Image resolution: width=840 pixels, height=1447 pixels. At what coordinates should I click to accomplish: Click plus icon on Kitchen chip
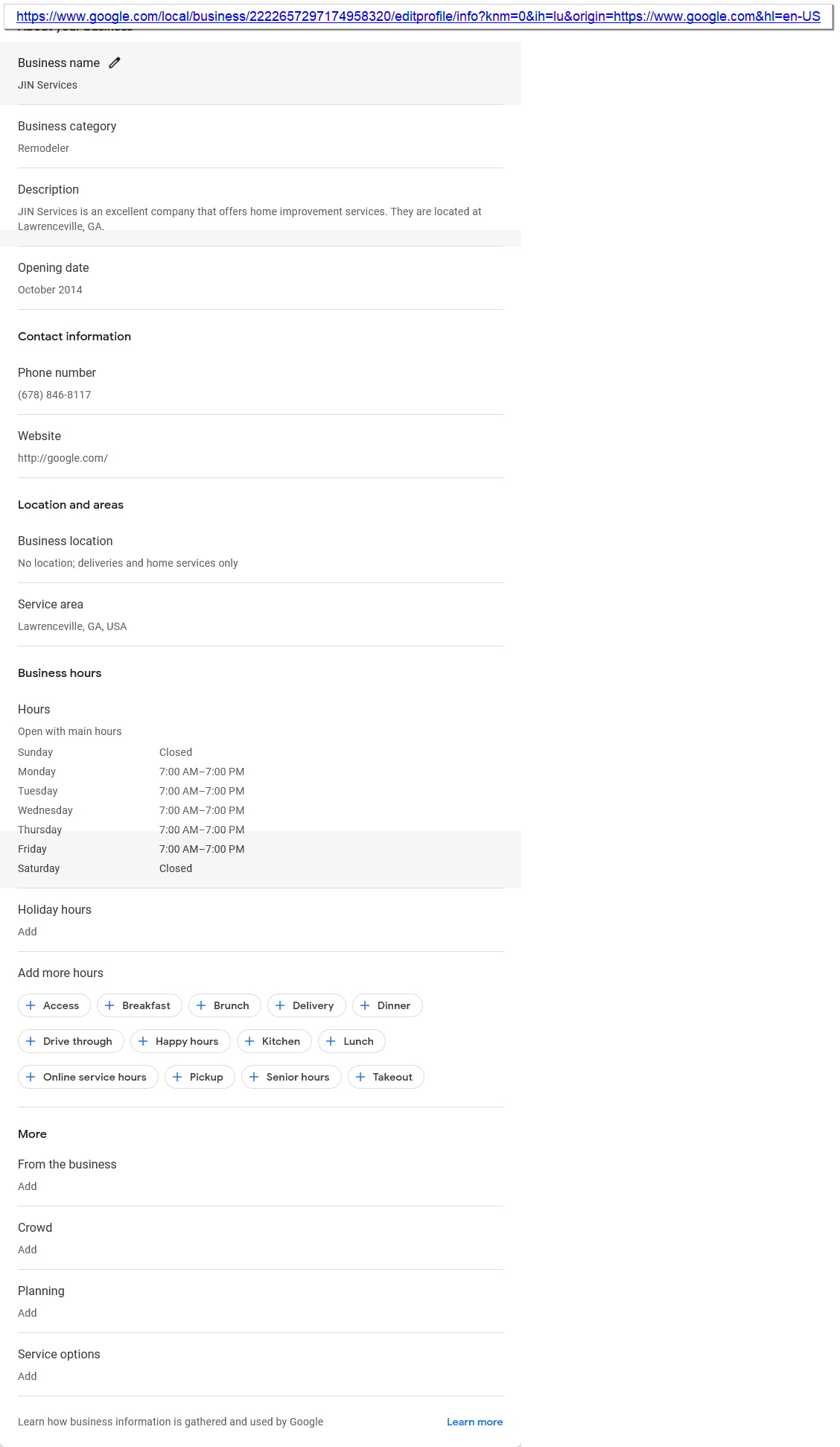[249, 1041]
